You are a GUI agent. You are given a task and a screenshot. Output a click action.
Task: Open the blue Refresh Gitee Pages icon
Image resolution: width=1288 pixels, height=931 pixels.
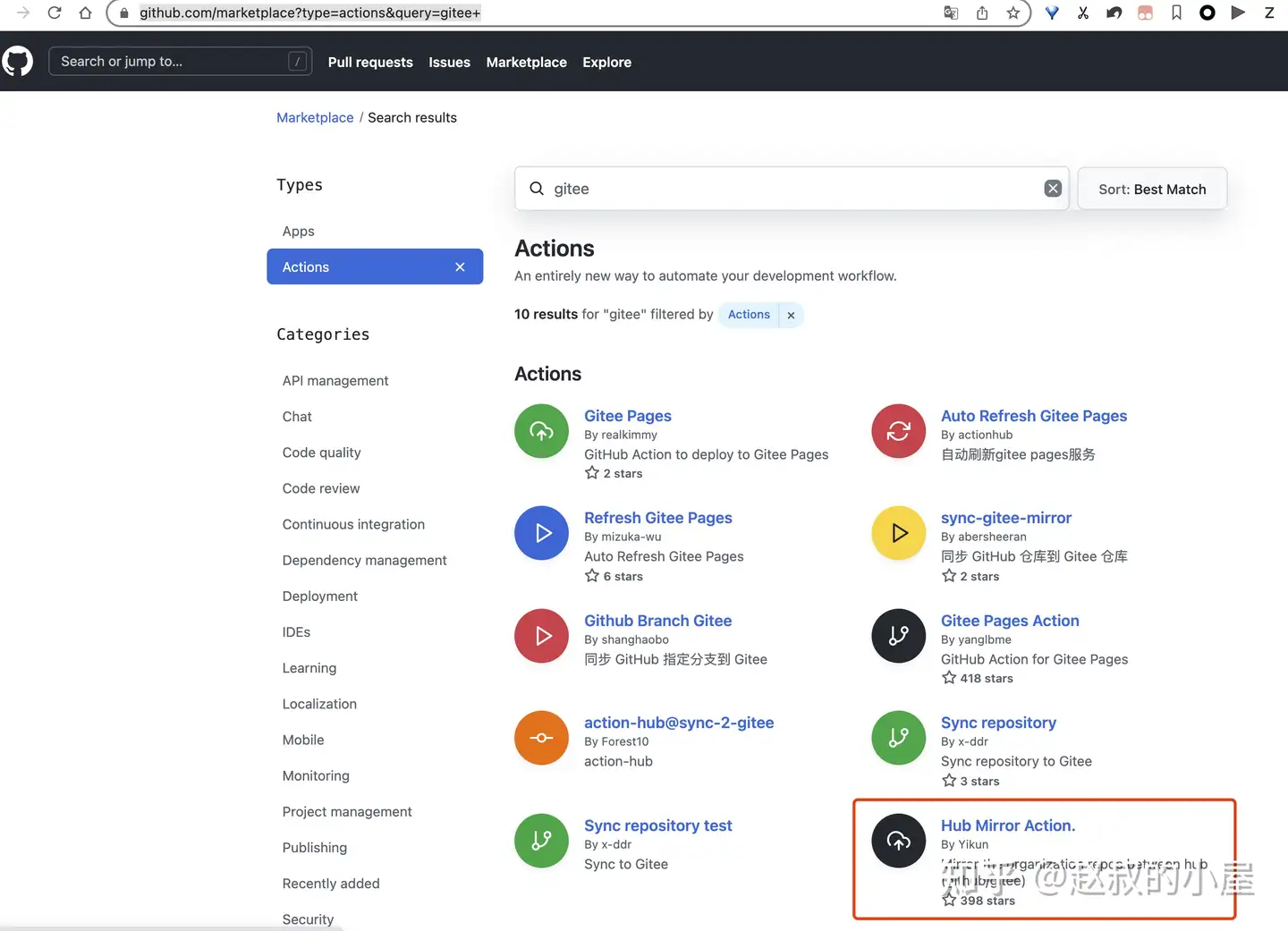tap(541, 533)
